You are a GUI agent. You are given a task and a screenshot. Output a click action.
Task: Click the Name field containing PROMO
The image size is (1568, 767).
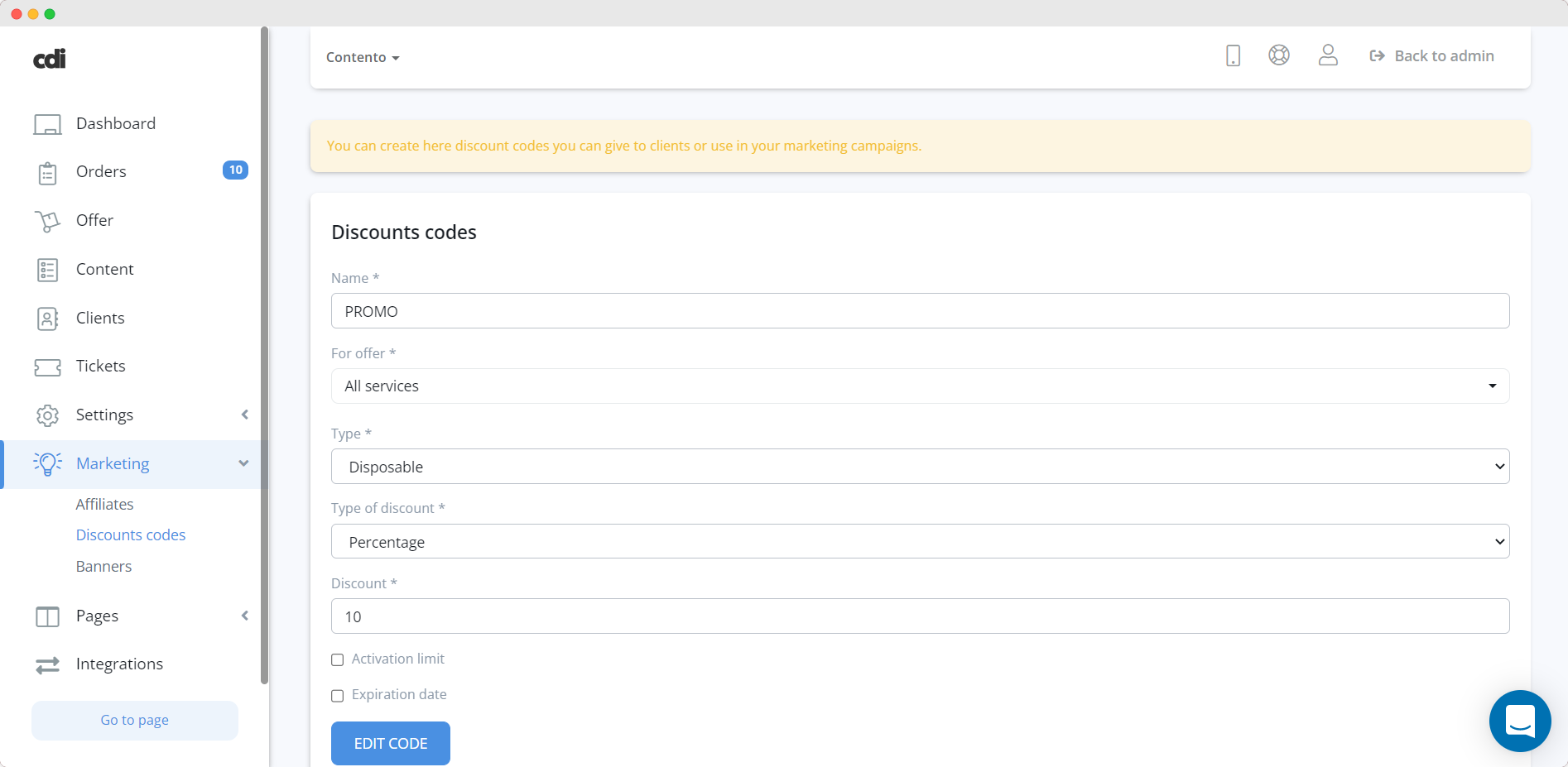click(920, 311)
